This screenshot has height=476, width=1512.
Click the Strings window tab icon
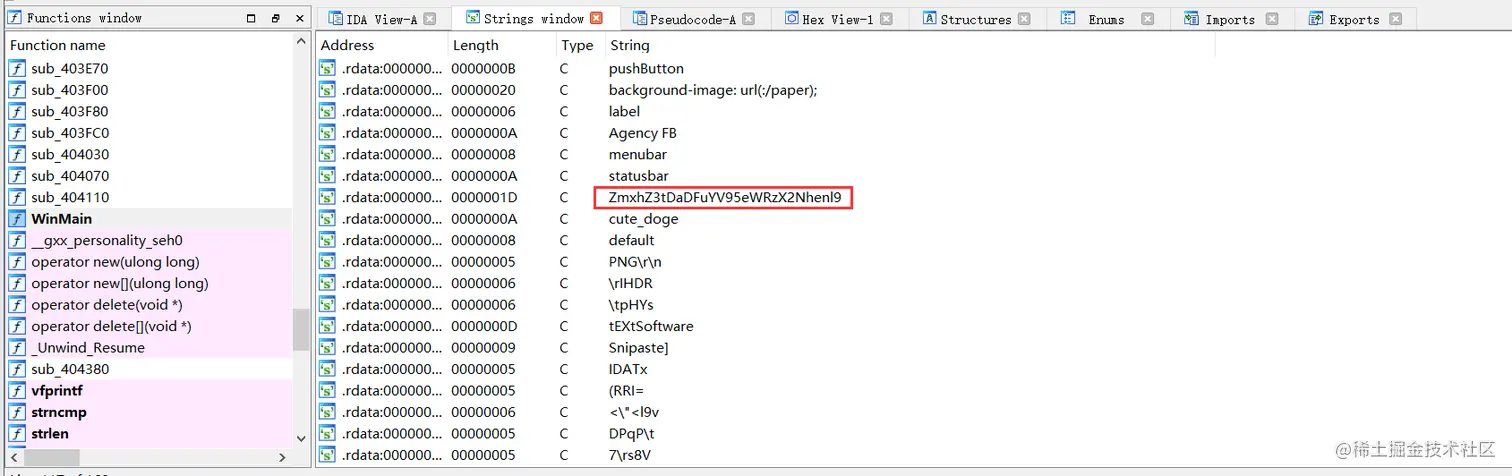[x=472, y=18]
